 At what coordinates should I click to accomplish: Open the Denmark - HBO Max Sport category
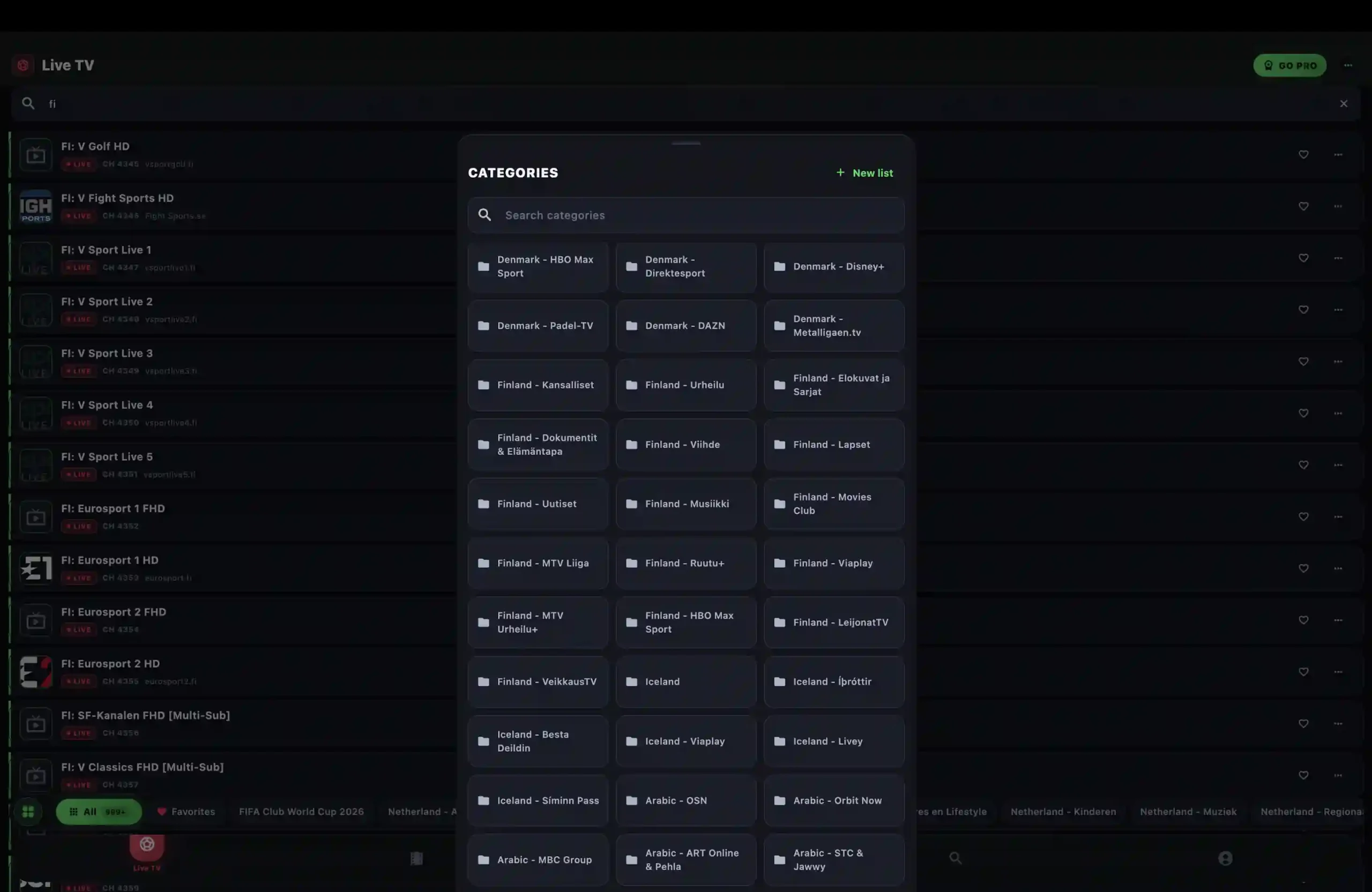point(537,266)
